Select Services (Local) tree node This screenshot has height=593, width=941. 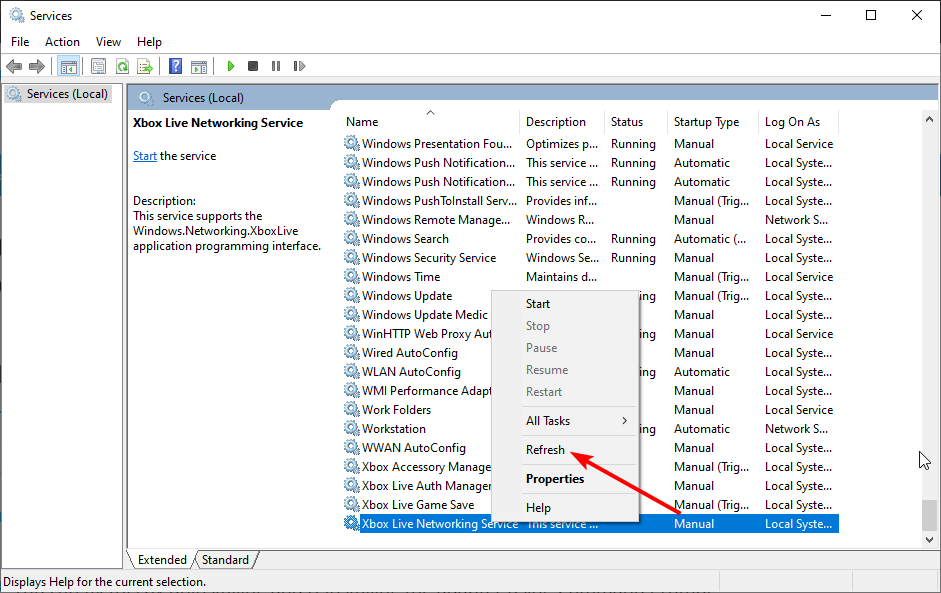58,94
